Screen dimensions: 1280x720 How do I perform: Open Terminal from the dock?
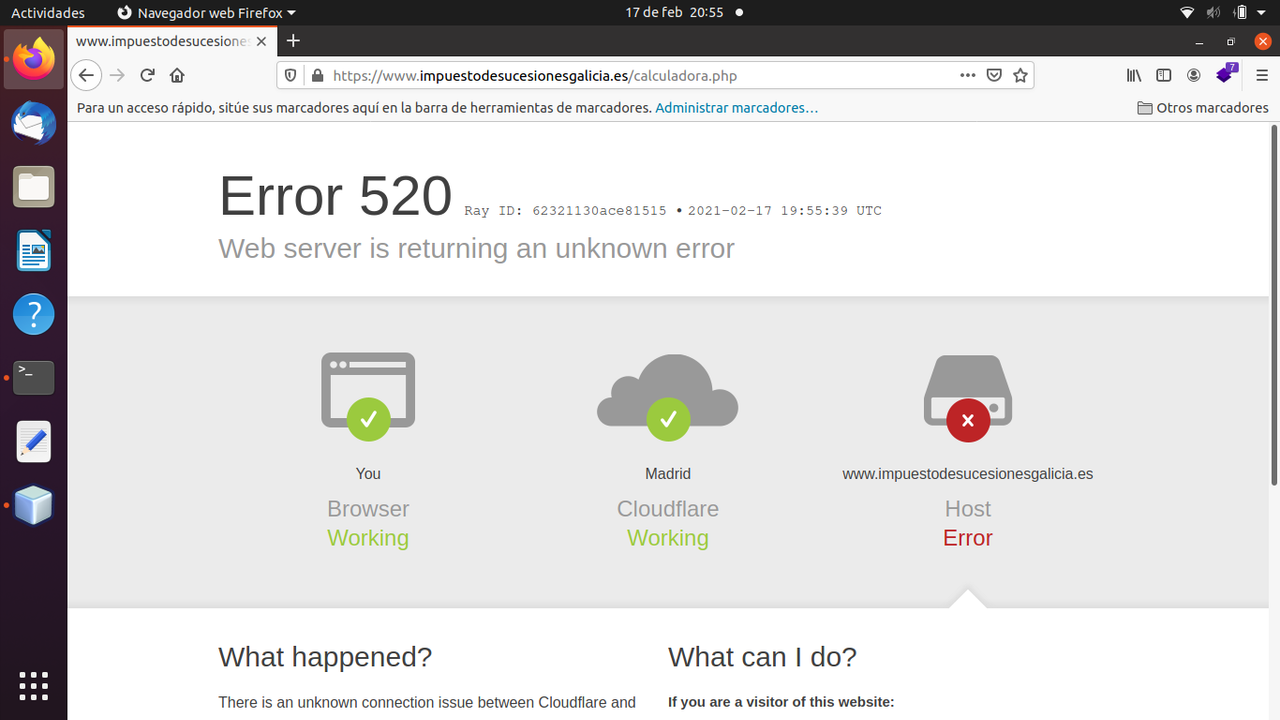pyautogui.click(x=34, y=378)
